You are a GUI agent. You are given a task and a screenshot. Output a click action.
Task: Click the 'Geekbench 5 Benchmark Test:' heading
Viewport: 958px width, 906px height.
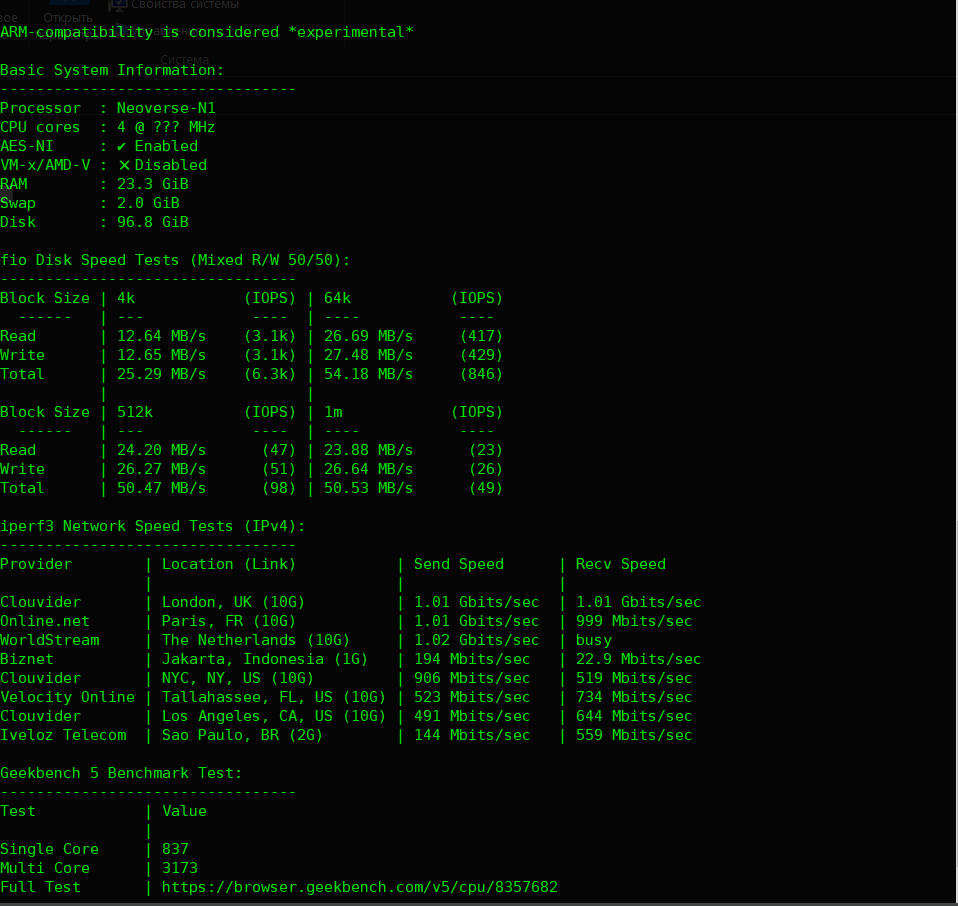pyautogui.click(x=121, y=773)
